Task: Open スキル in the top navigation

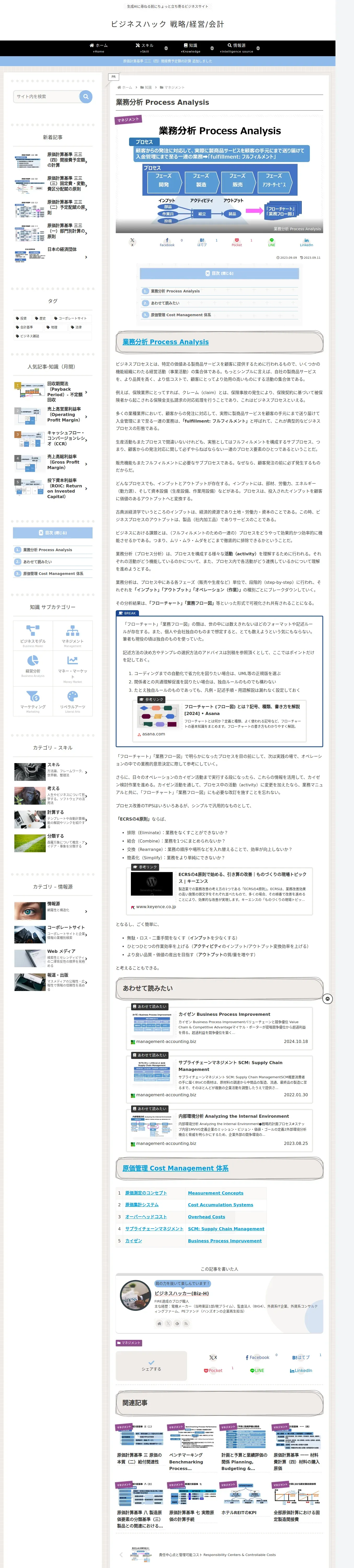Action: 145,48
